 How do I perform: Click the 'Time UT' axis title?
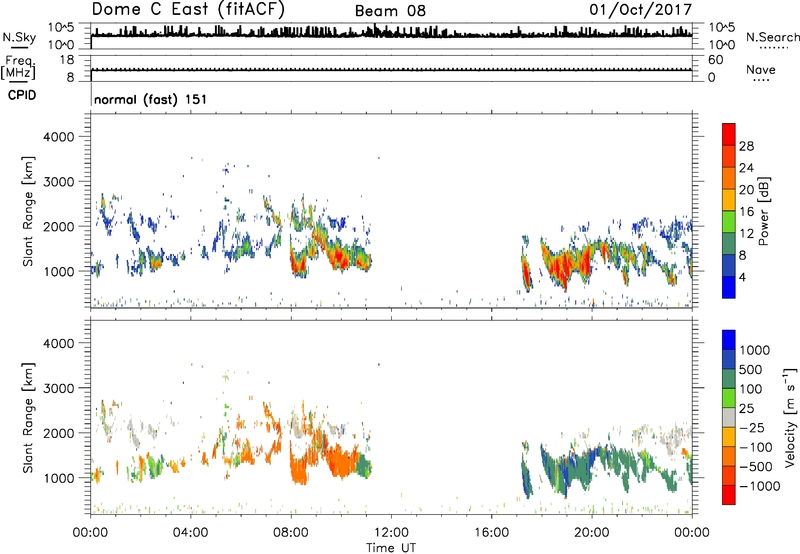[x=391, y=548]
